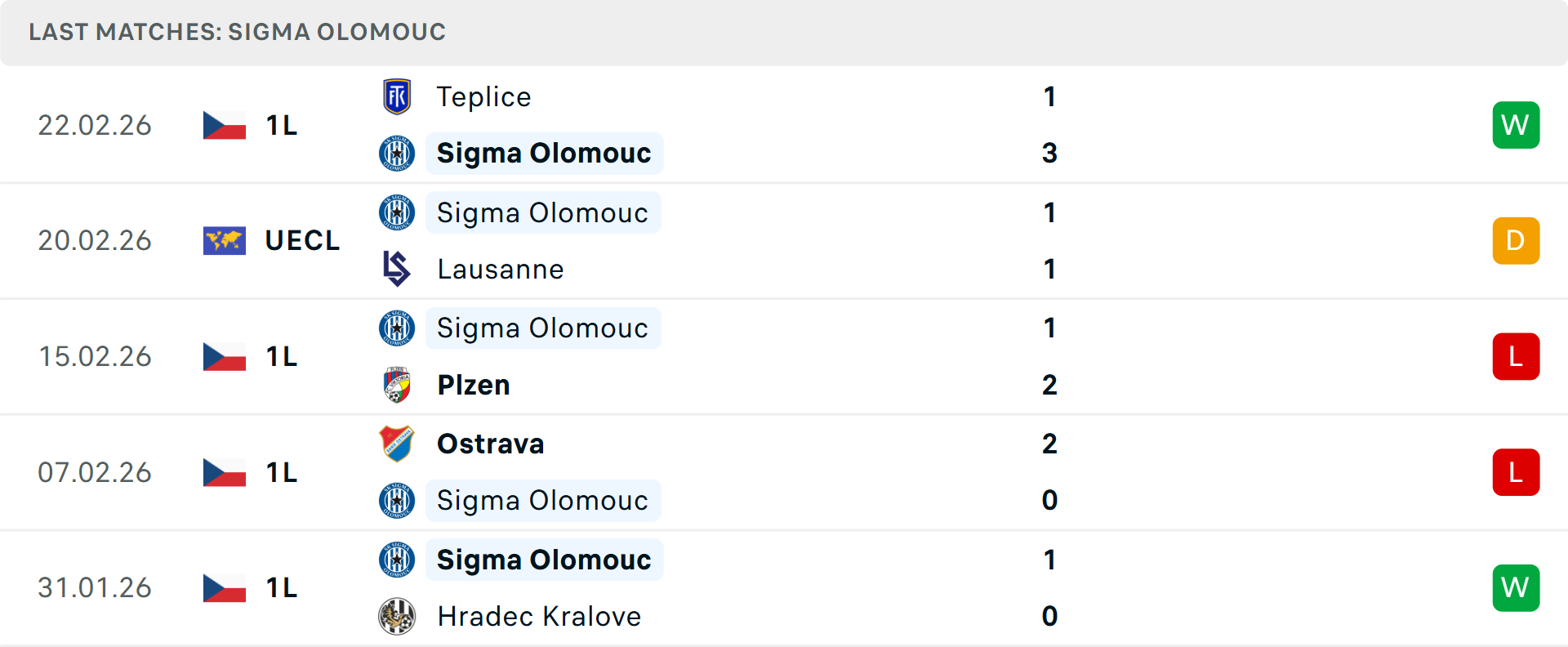Click the Czech flag in the 15.02.26 row
This screenshot has height=647, width=1568.
(224, 356)
